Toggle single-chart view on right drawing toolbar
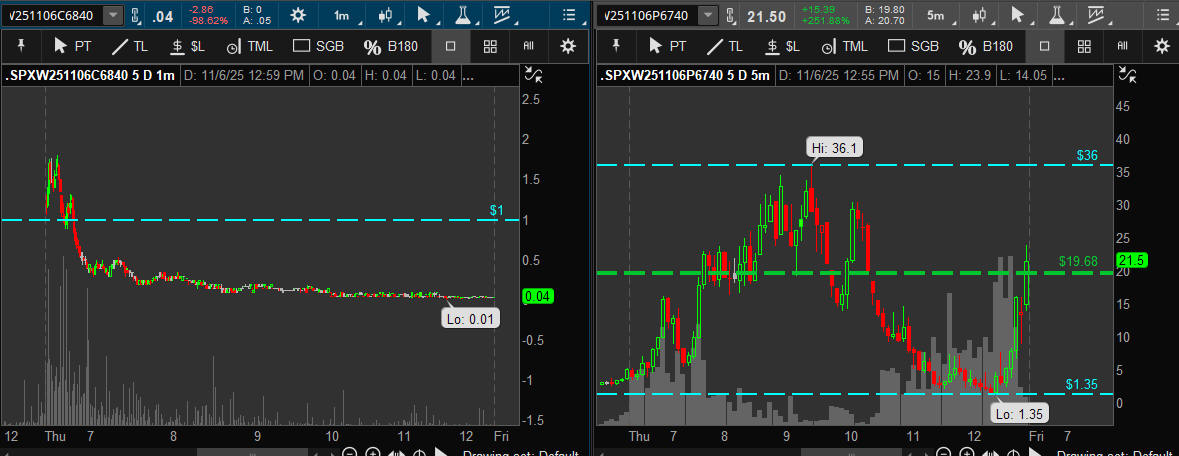This screenshot has width=1179, height=456. click(x=1044, y=46)
